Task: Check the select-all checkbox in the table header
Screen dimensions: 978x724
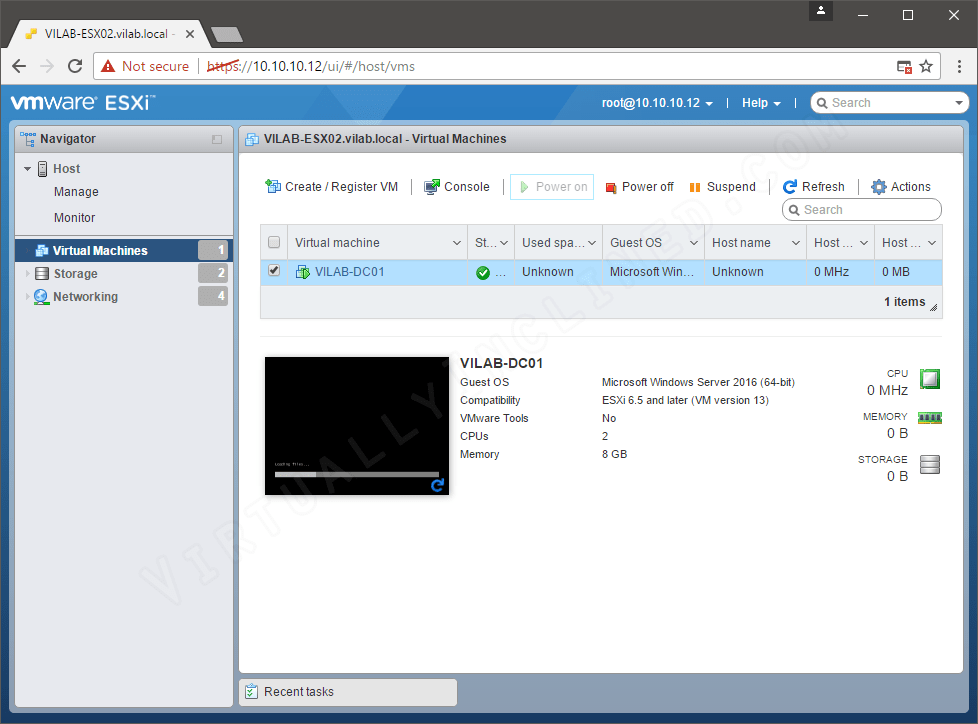Action: click(x=273, y=242)
